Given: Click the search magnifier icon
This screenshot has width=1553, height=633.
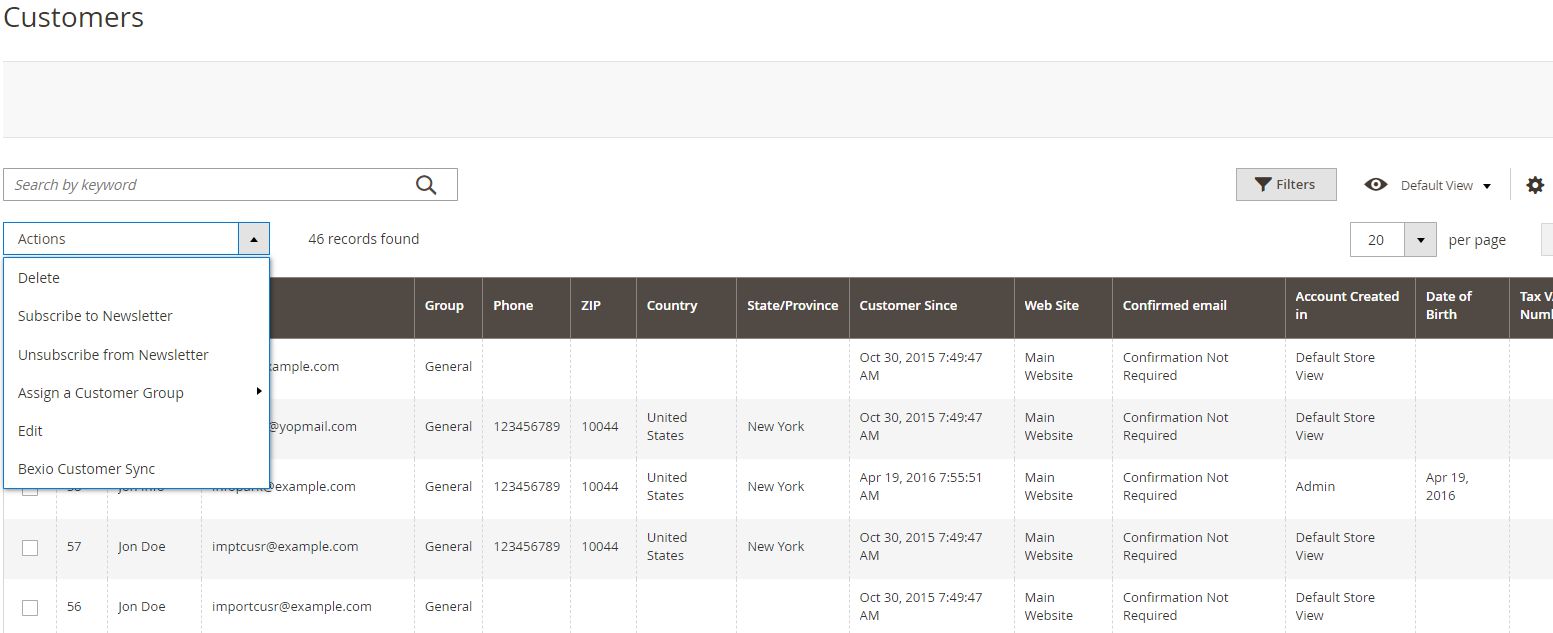Looking at the screenshot, I should tap(426, 185).
